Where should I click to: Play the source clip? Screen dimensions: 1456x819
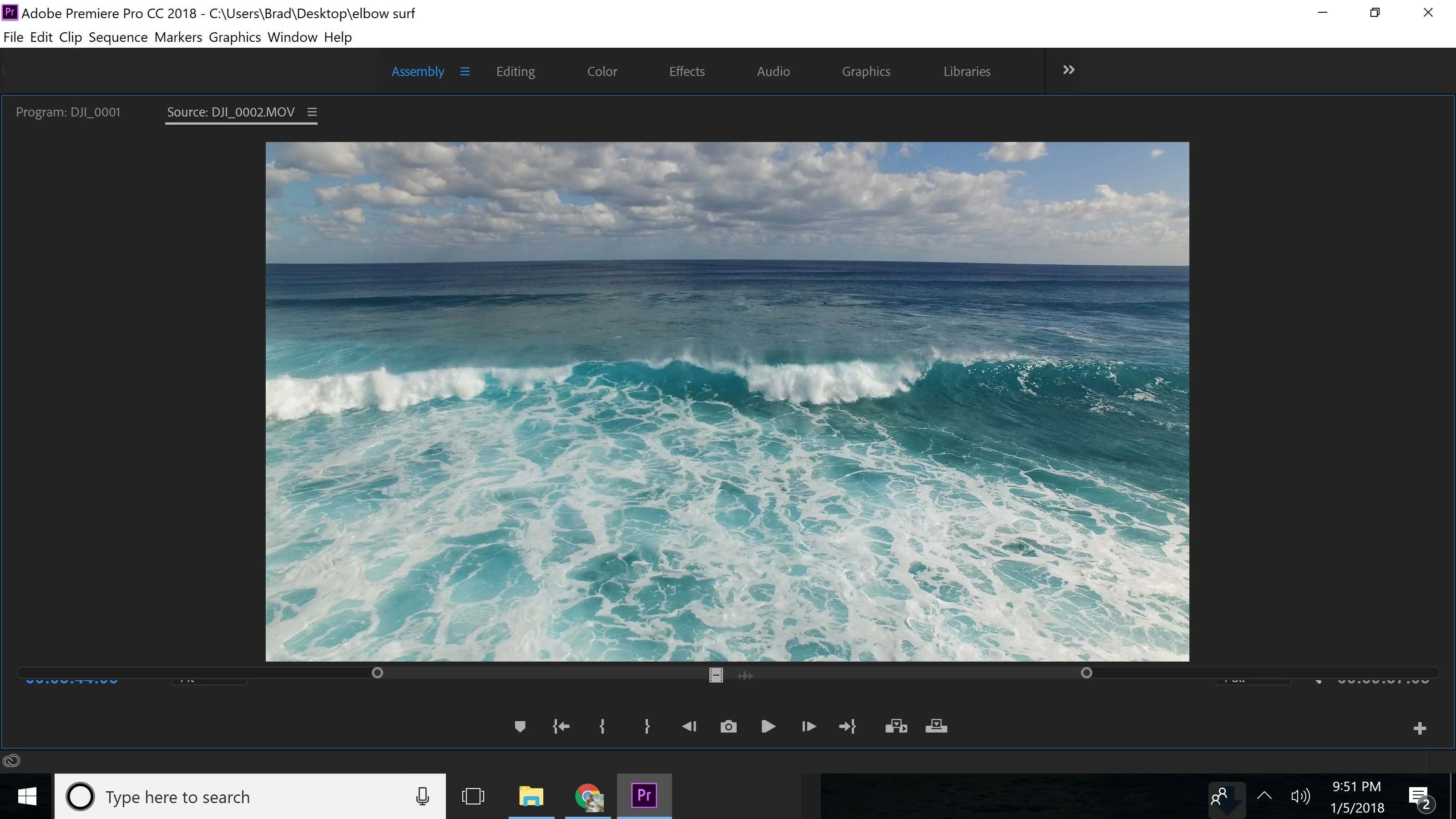coord(768,726)
